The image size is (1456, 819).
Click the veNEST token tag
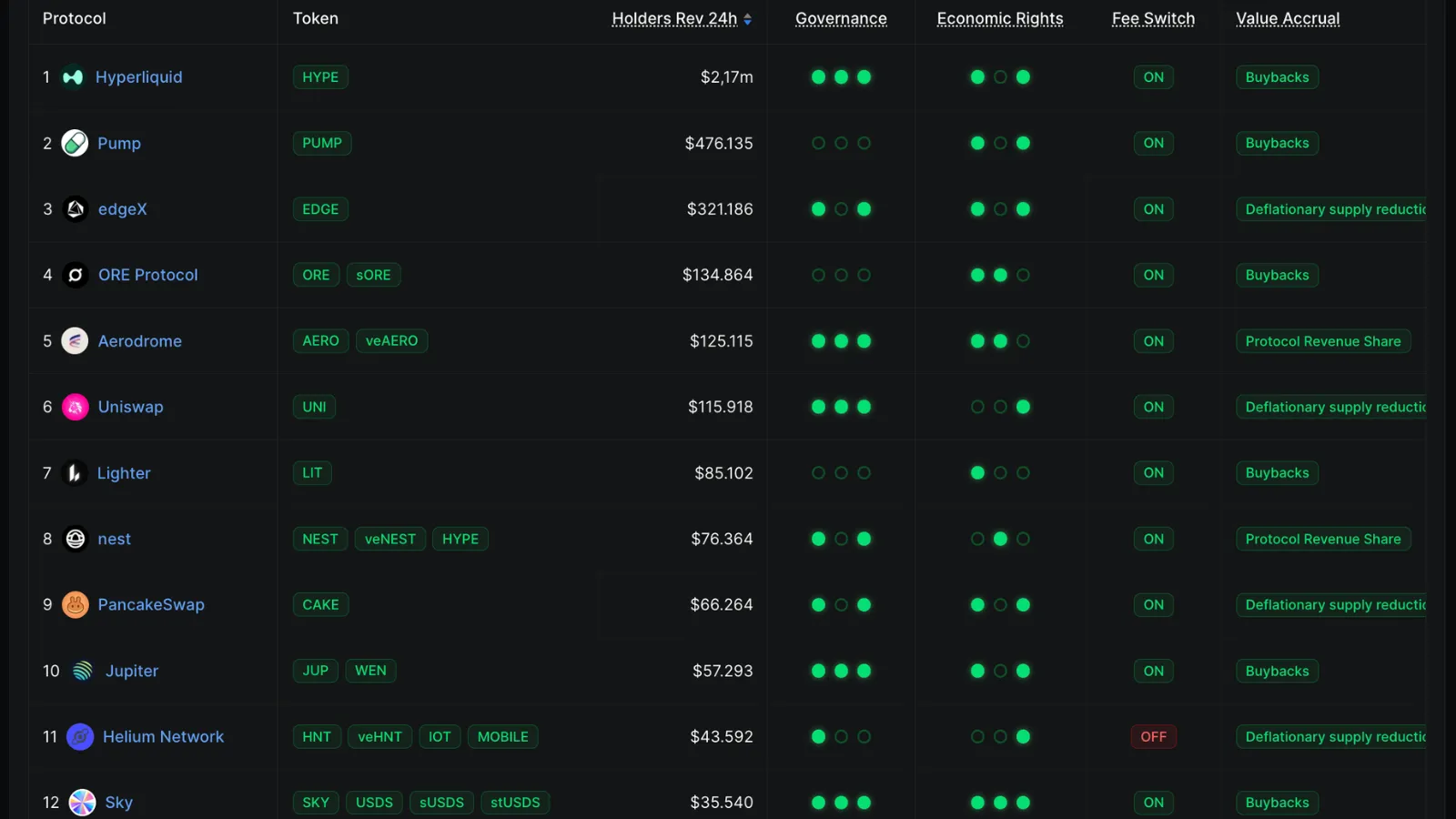[x=390, y=539]
